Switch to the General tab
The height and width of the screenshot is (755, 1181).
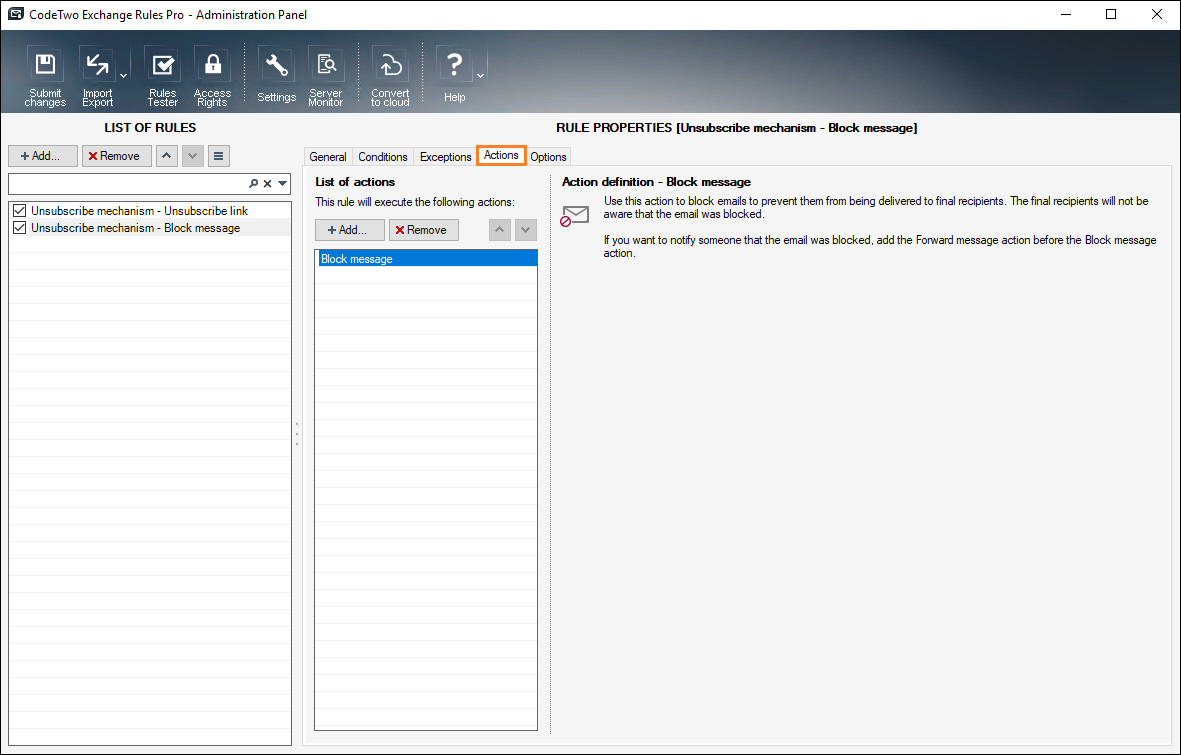tap(328, 157)
